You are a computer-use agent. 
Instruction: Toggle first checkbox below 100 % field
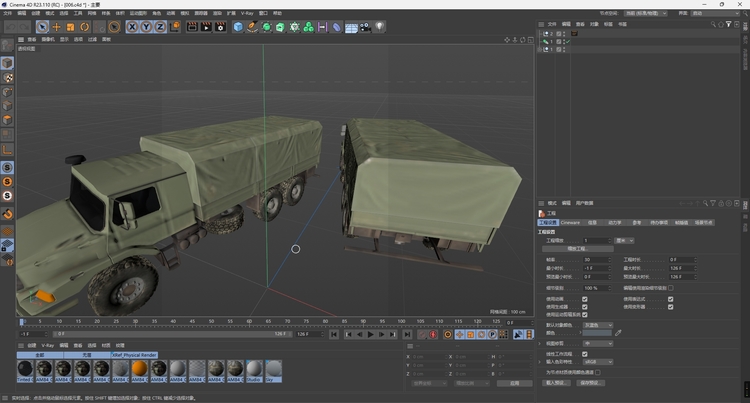(x=585, y=299)
